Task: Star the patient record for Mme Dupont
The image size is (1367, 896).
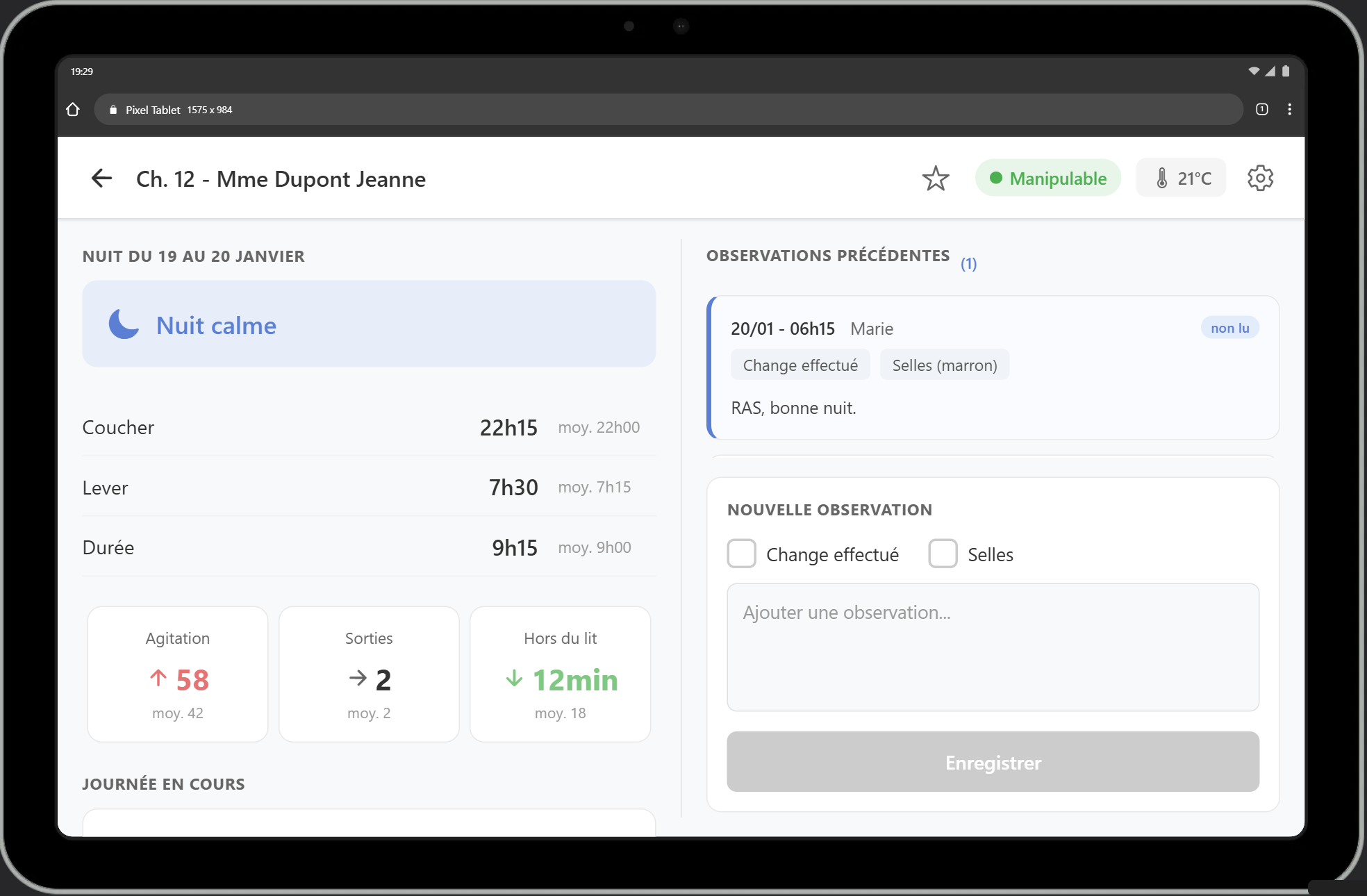Action: (x=936, y=178)
